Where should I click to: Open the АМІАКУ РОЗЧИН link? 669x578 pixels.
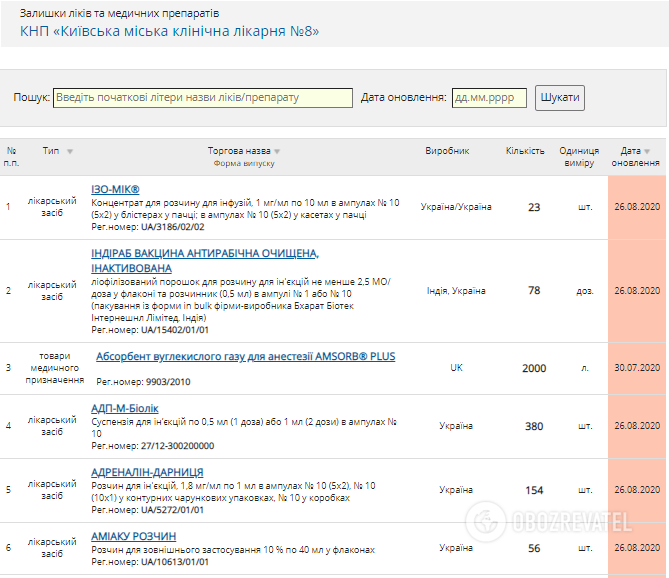(x=133, y=536)
